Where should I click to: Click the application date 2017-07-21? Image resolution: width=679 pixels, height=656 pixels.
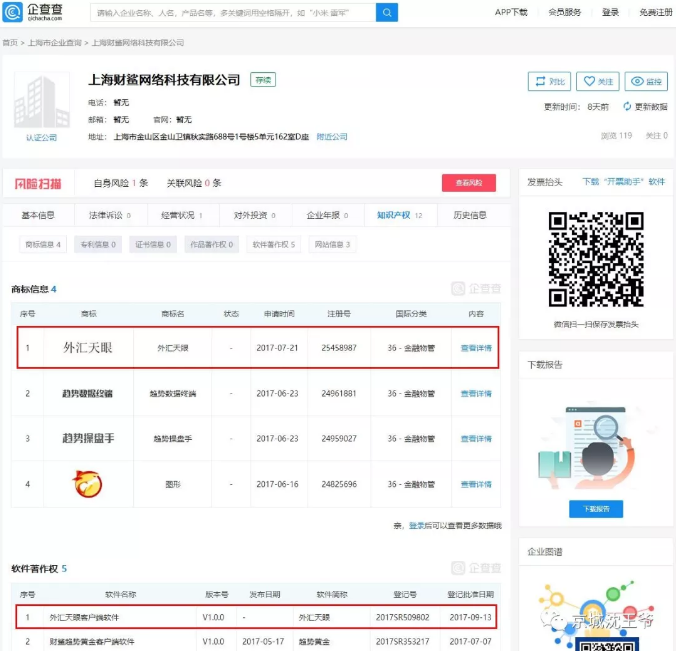(x=278, y=349)
